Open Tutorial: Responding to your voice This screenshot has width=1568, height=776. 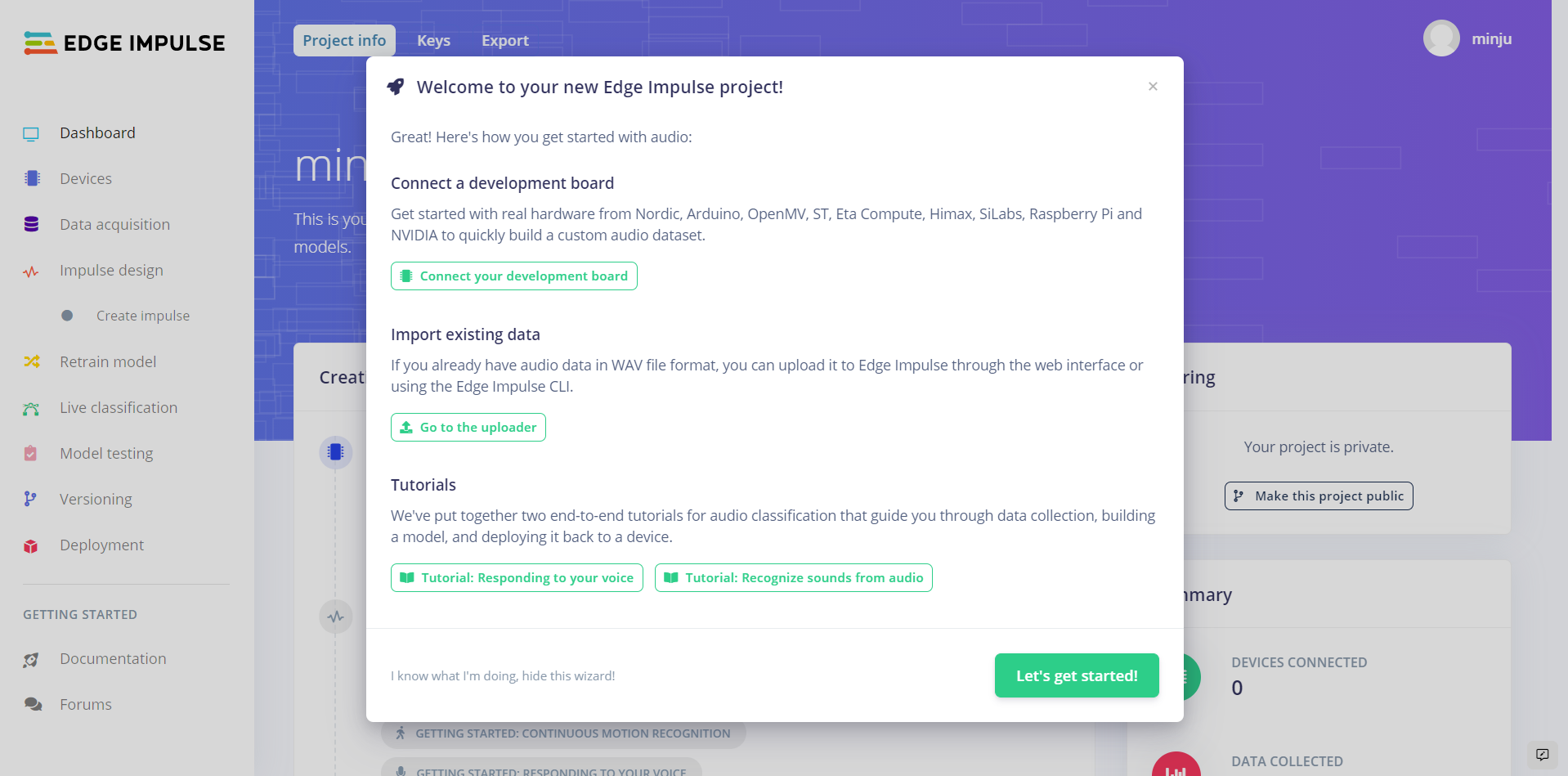pos(517,578)
